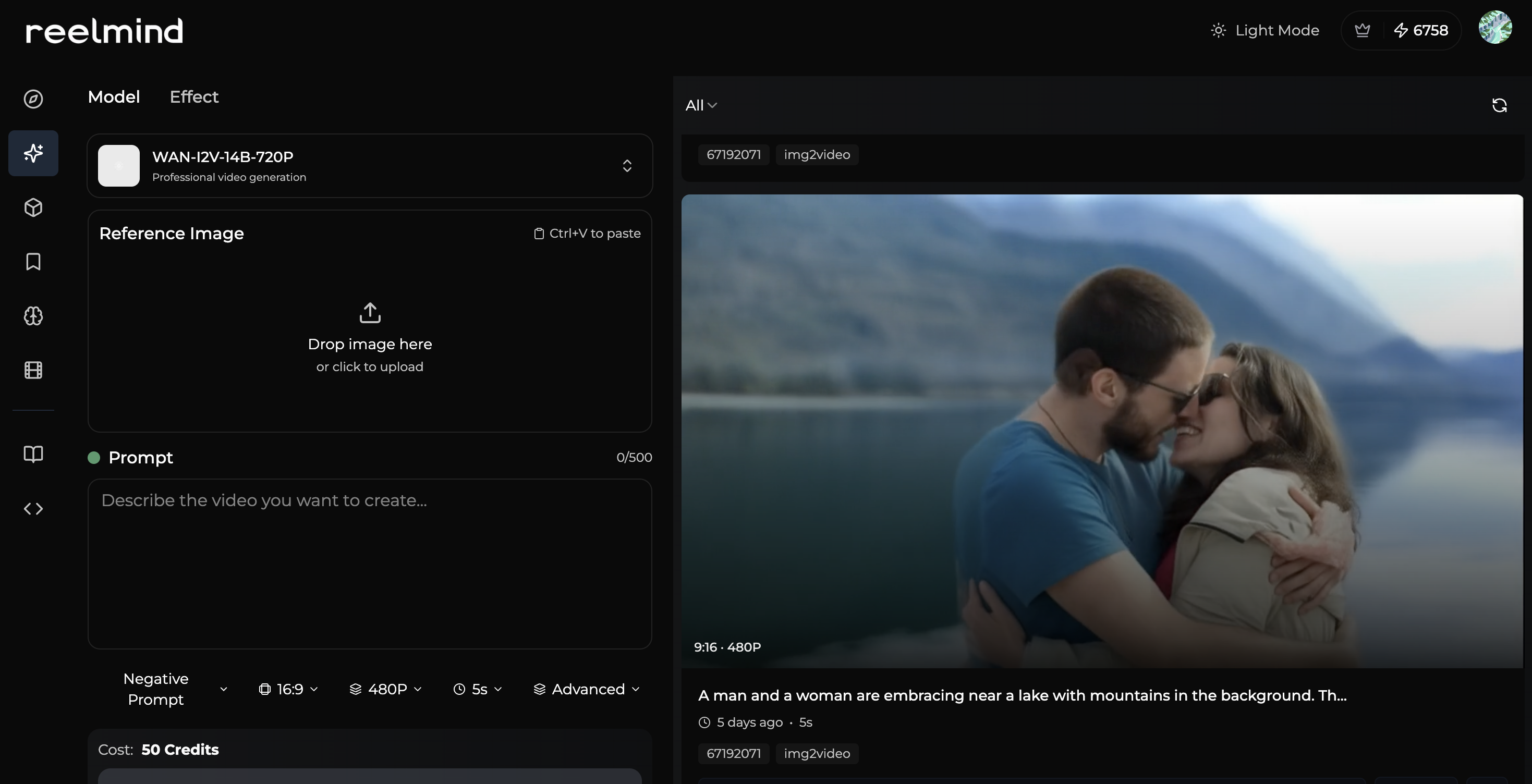Open the 16:9 aspect ratio dropdown
This screenshot has height=784, width=1532.
pos(289,689)
